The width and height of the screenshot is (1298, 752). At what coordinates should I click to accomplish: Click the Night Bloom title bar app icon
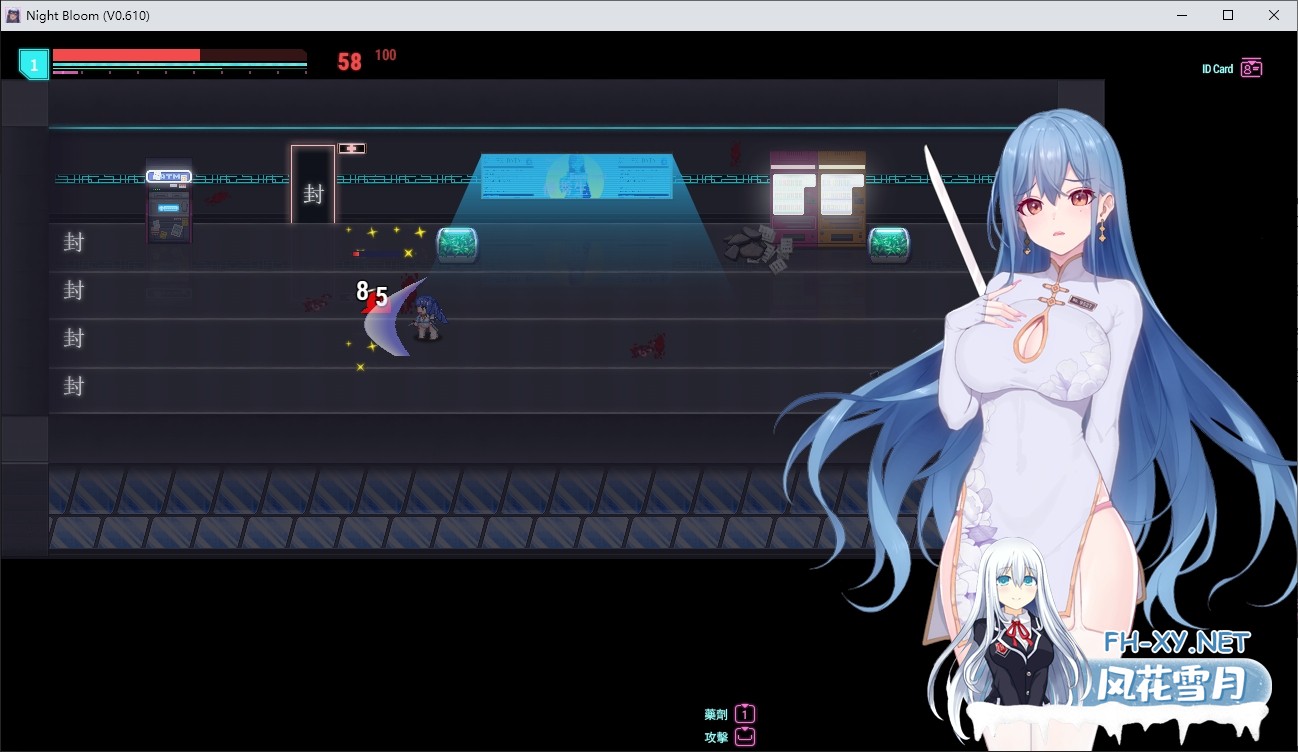coord(13,15)
